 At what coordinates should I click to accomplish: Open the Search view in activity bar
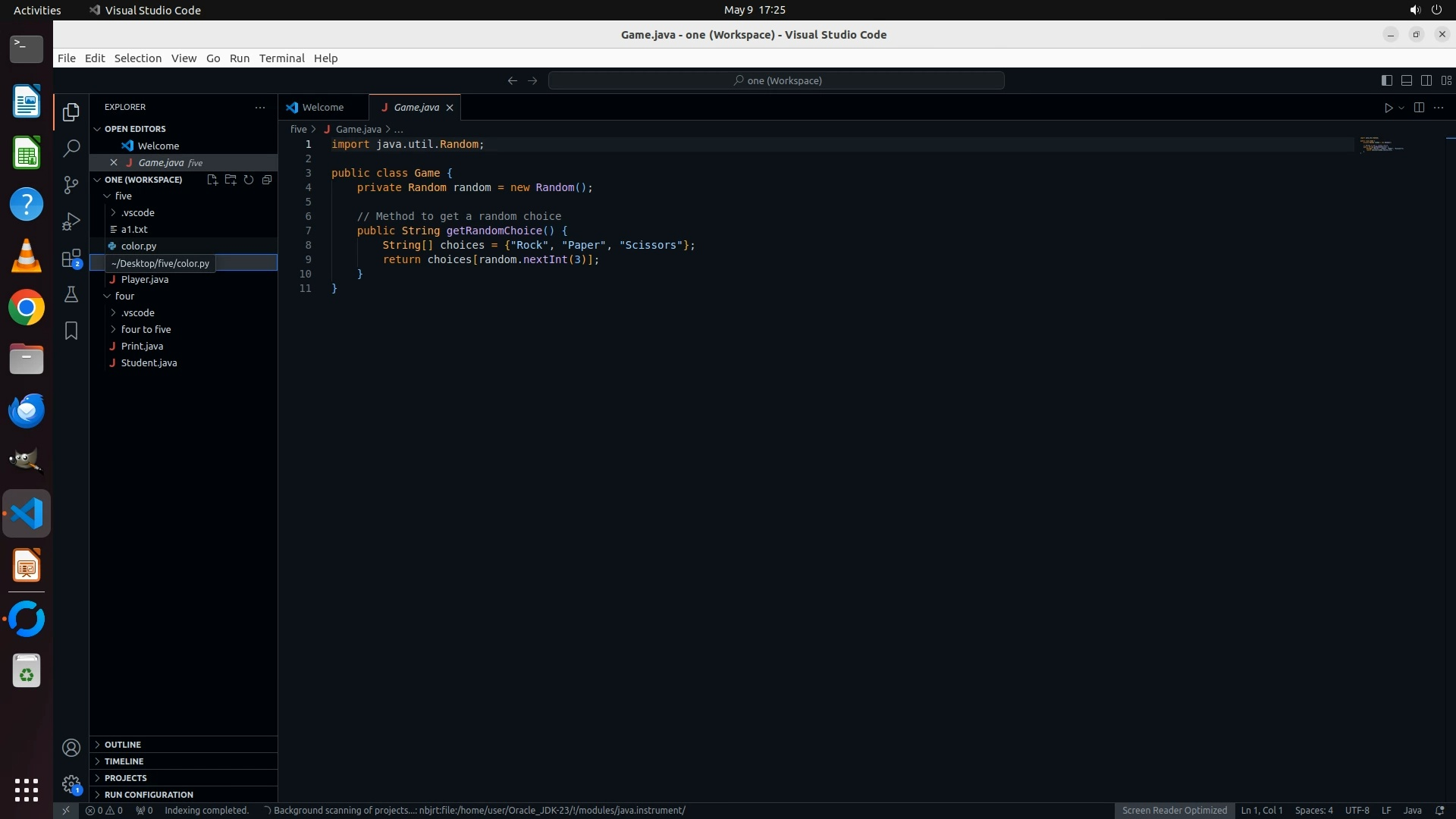71,148
